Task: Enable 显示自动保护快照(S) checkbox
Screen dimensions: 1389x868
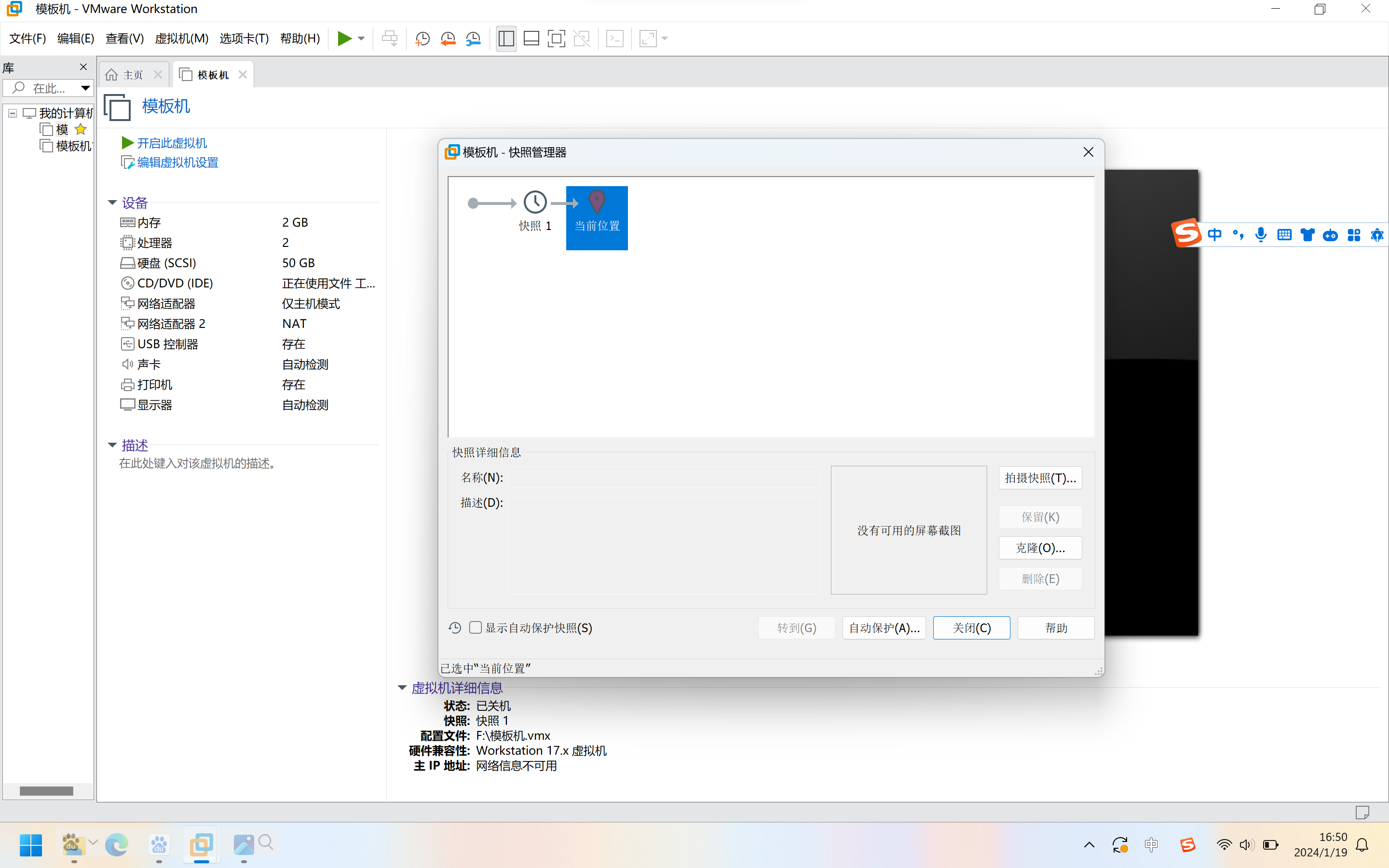Action: (x=475, y=627)
